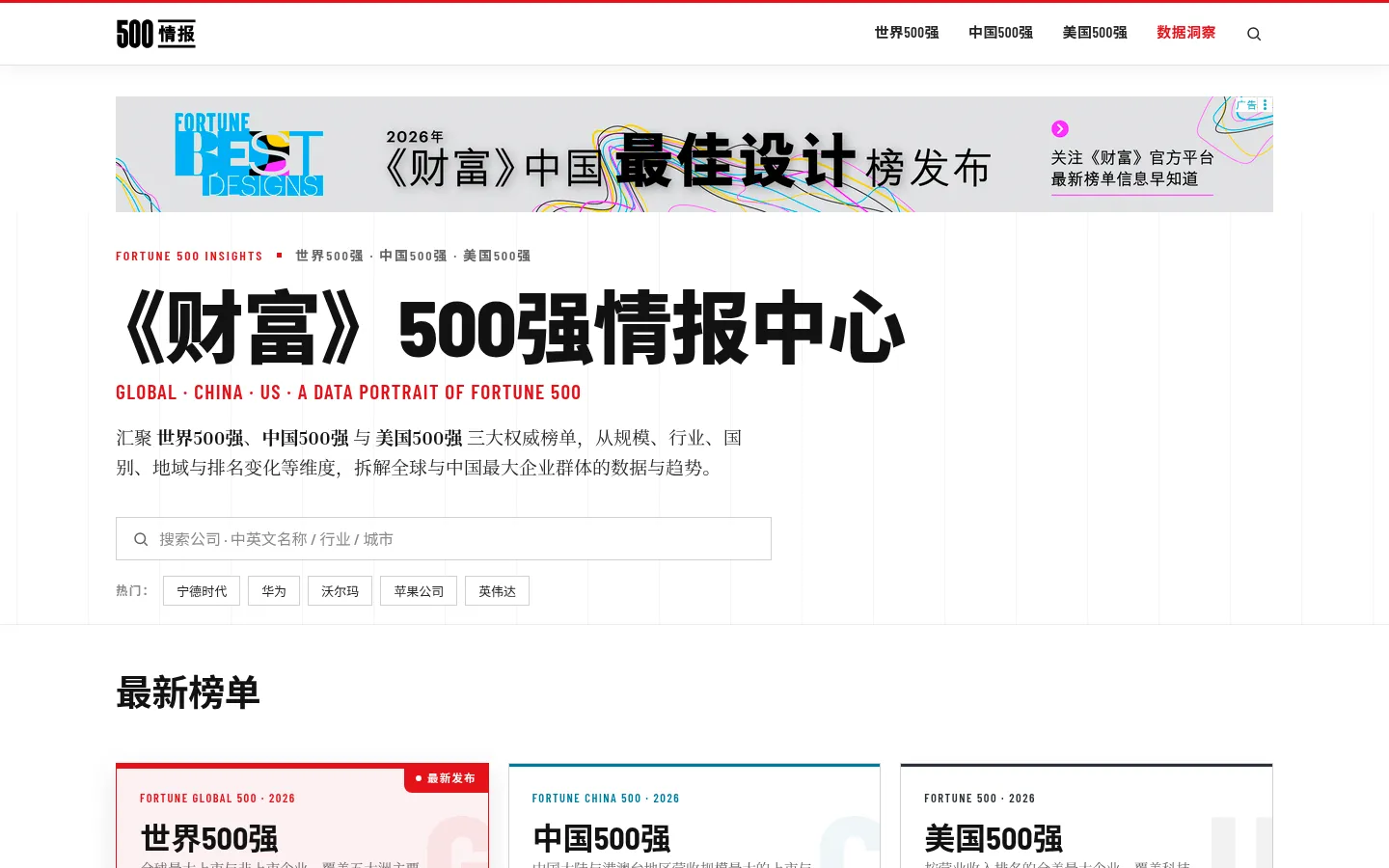Open the 中国500强 ranking card
Viewport: 1389px width, 868px height.
click(694, 816)
